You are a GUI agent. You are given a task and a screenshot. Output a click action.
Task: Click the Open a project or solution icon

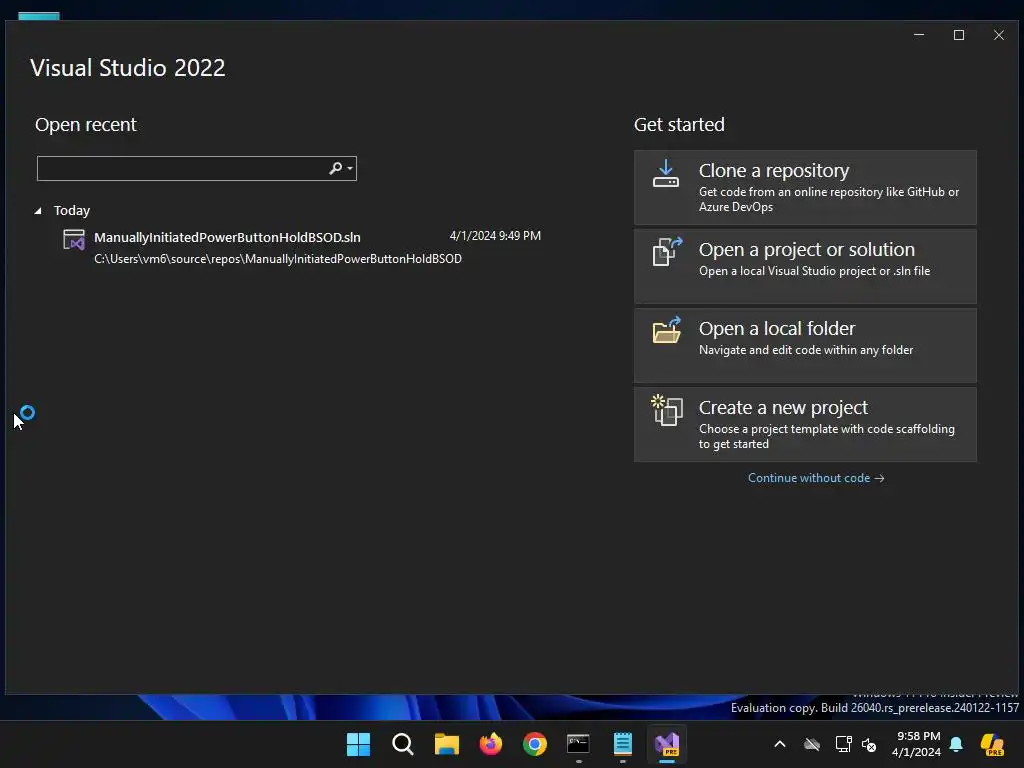tap(667, 251)
